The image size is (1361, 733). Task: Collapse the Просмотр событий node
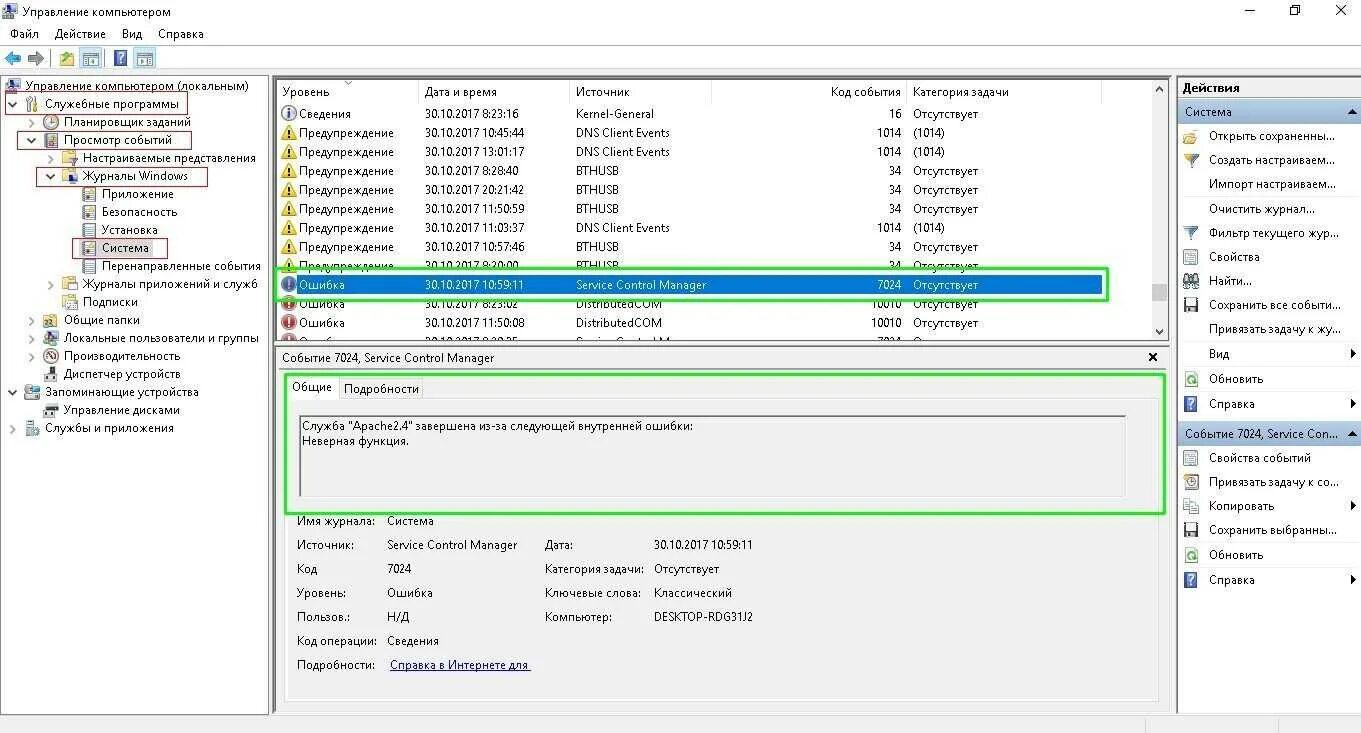pyautogui.click(x=32, y=140)
